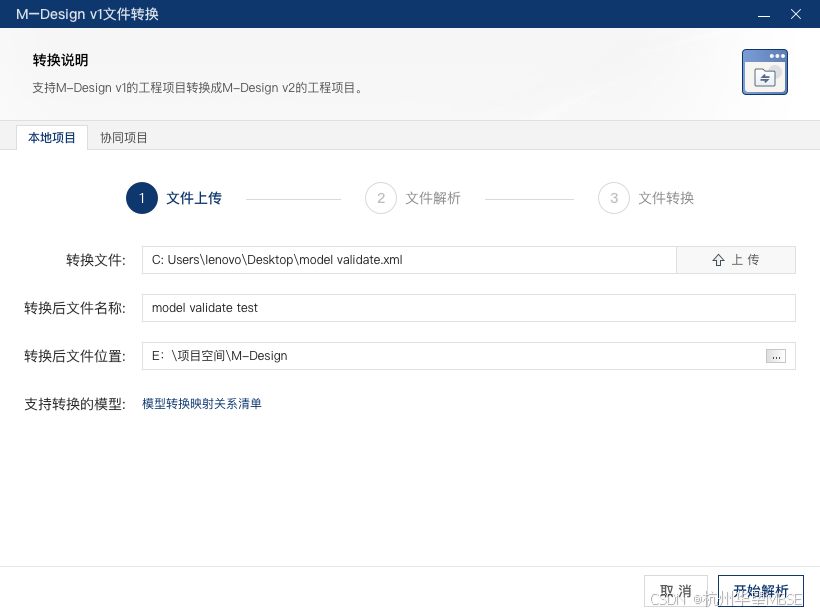Switch to the 本地项目 tab
This screenshot has width=820, height=615.
pos(52,138)
